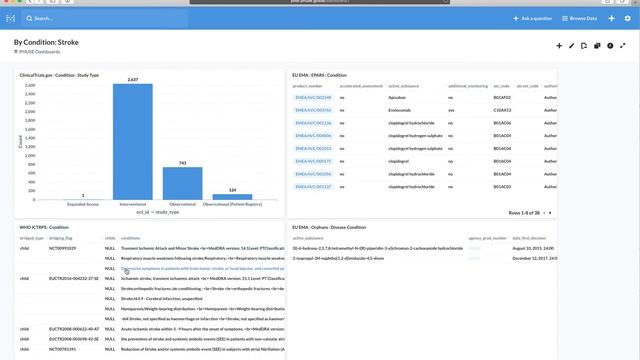640x360 pixels.
Task: Click Rows 1-8 of 38 pagination text
Action: [524, 213]
